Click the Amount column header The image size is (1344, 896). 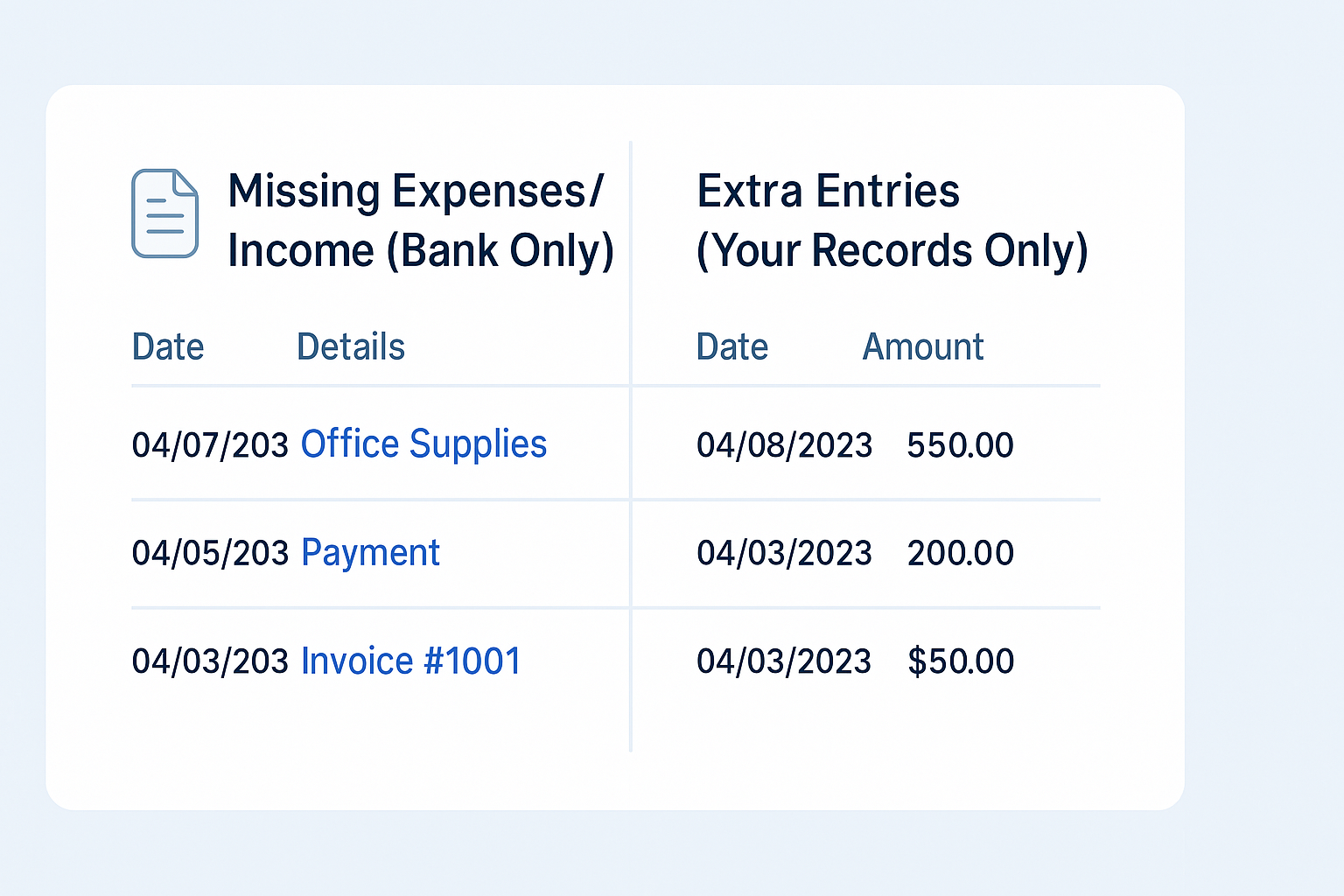(x=923, y=347)
